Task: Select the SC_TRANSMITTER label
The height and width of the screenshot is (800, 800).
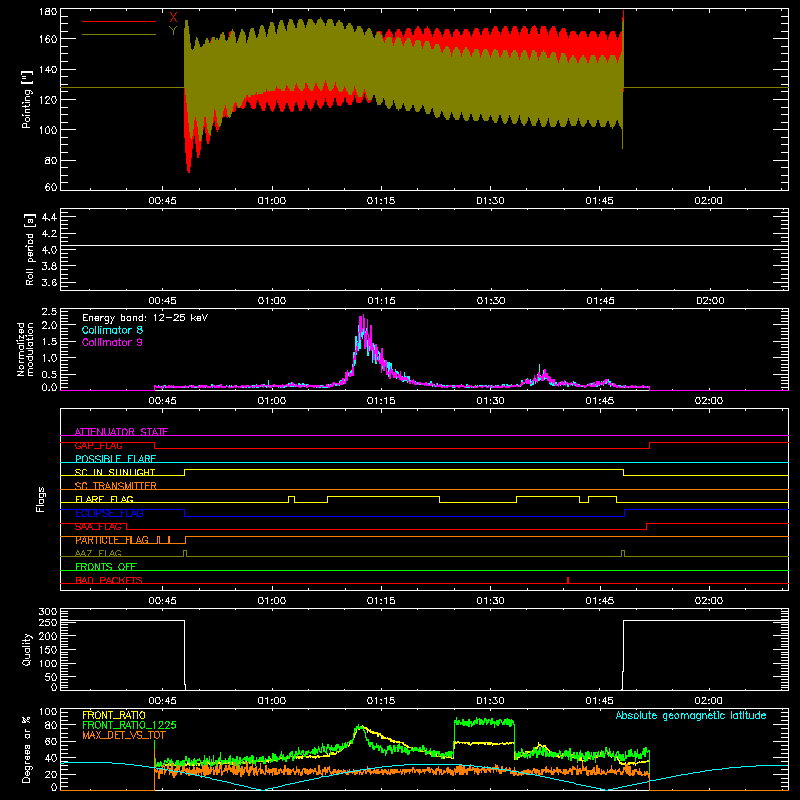Action: coord(115,486)
